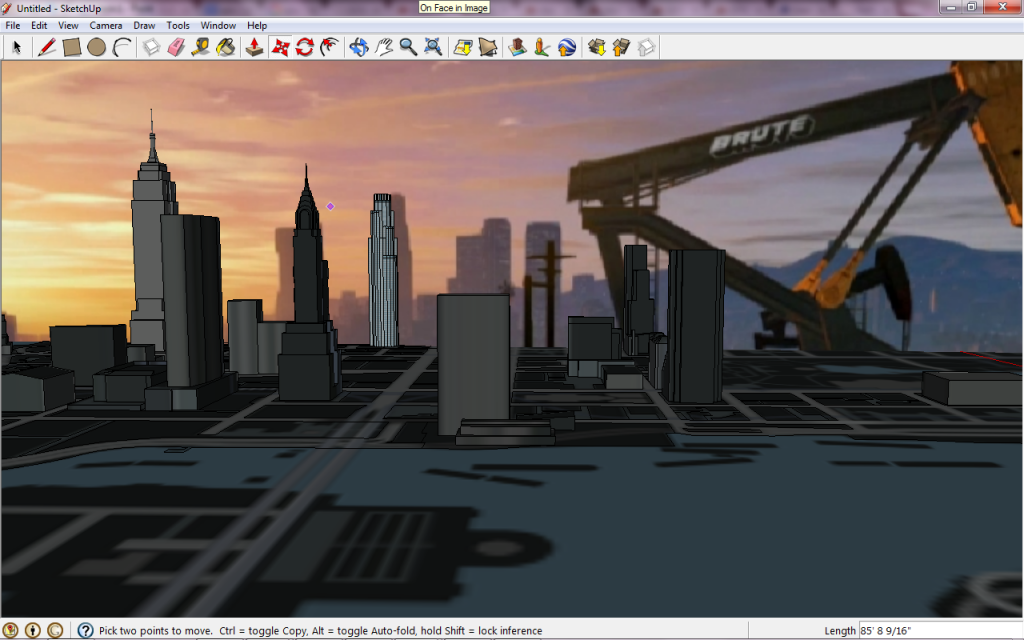Activate the Circle drawing tool
This screenshot has width=1024, height=640.
(96, 47)
